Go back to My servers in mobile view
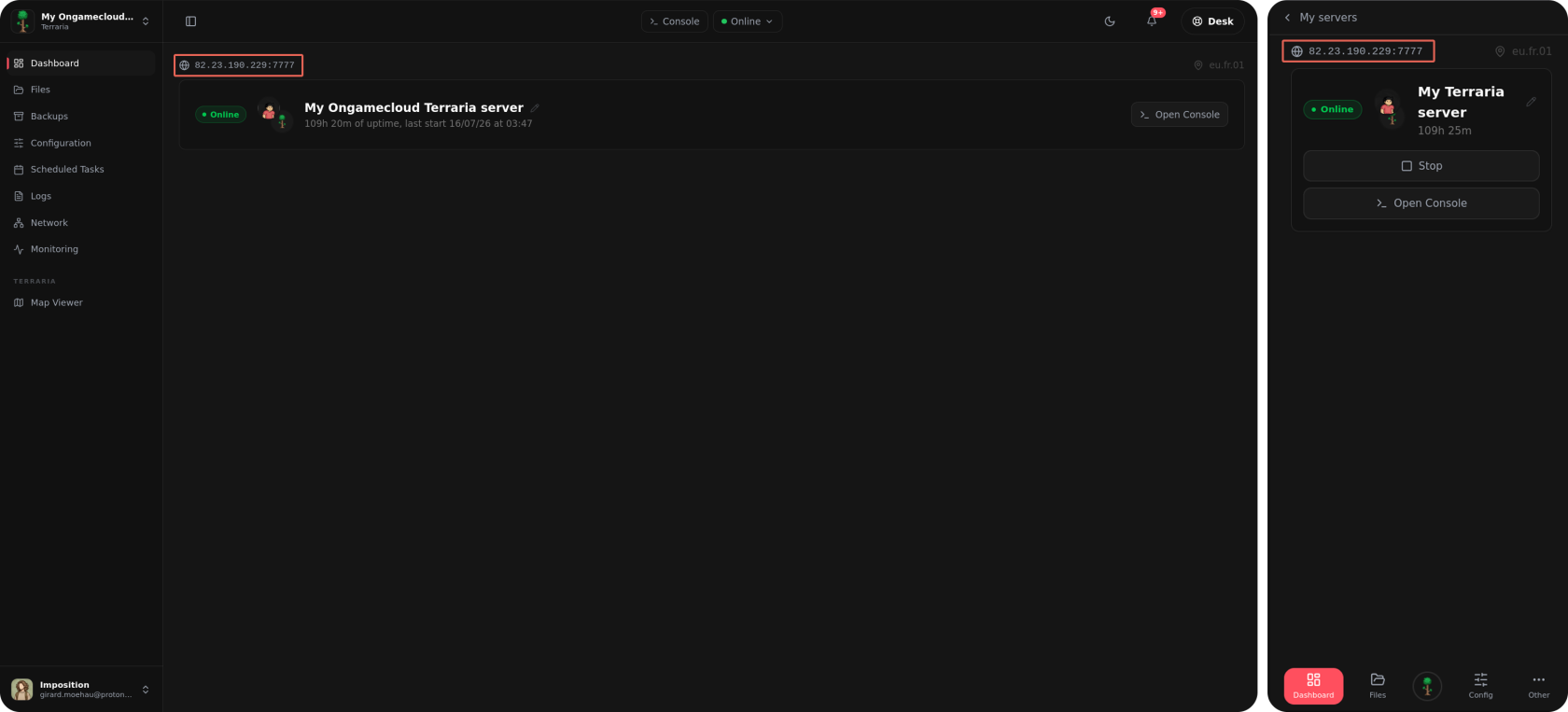This screenshot has width=1568, height=712. click(x=1321, y=18)
